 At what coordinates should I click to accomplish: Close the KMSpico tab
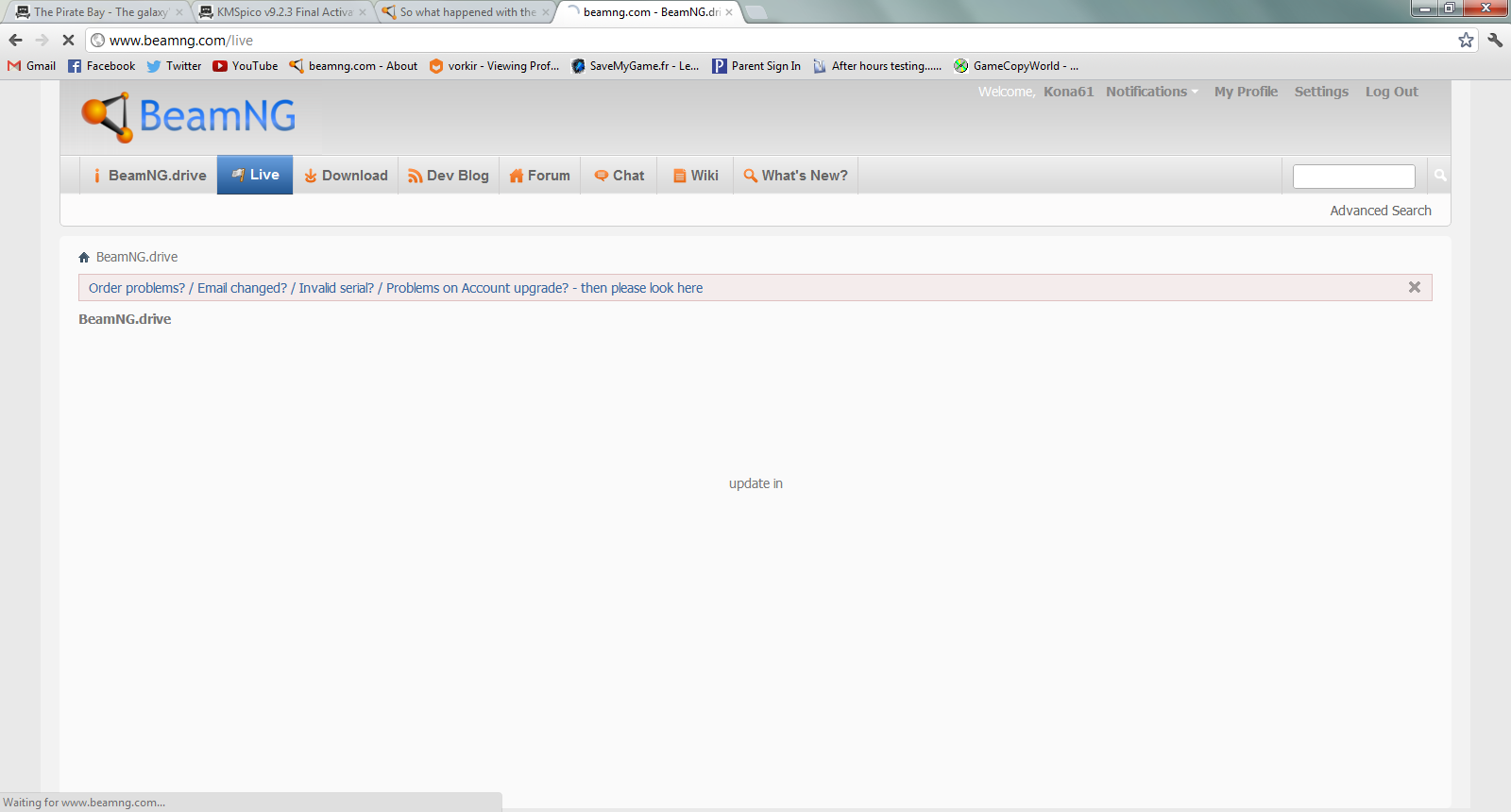tap(363, 12)
